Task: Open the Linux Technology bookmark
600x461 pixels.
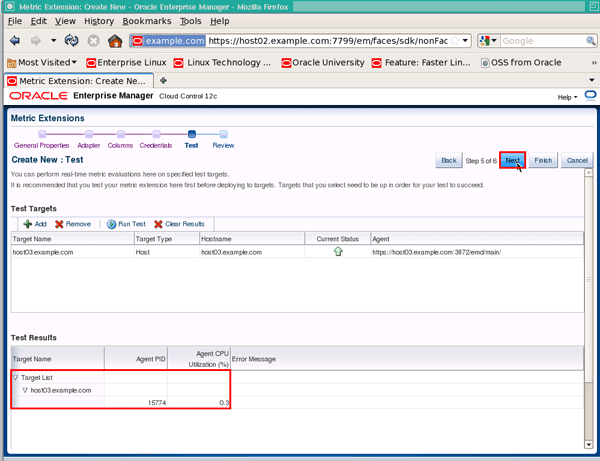Action: click(223, 62)
